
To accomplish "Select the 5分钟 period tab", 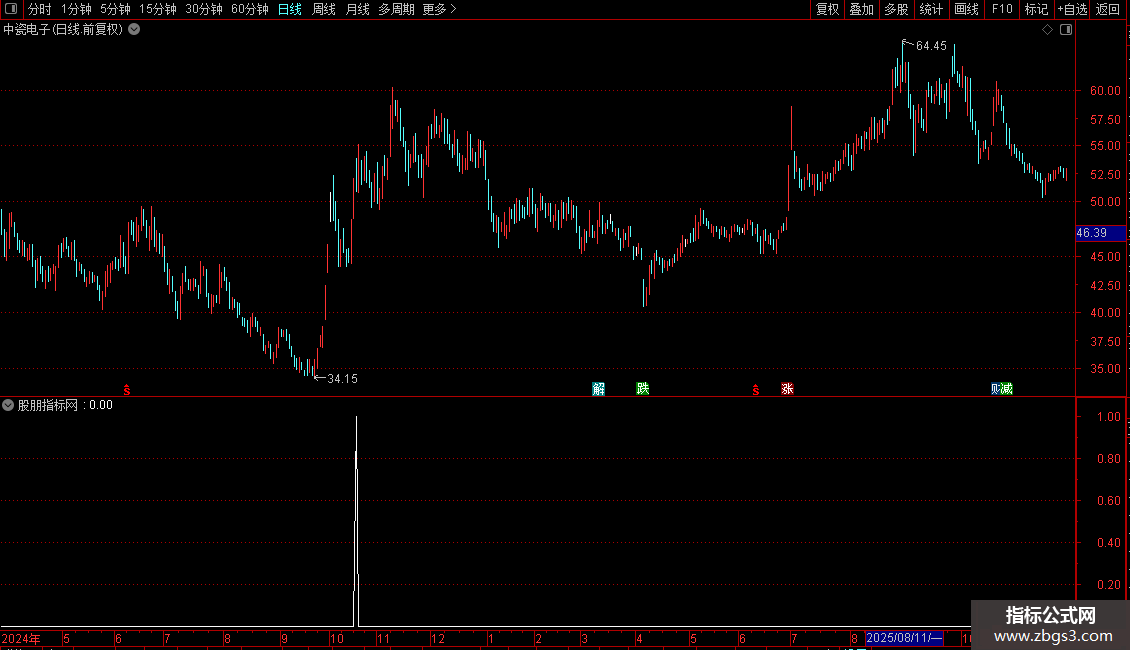I will pyautogui.click(x=115, y=9).
